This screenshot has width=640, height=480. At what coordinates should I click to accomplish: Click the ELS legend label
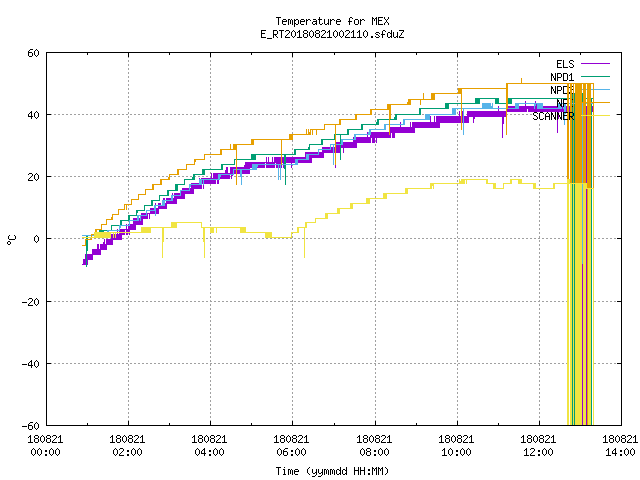point(565,64)
